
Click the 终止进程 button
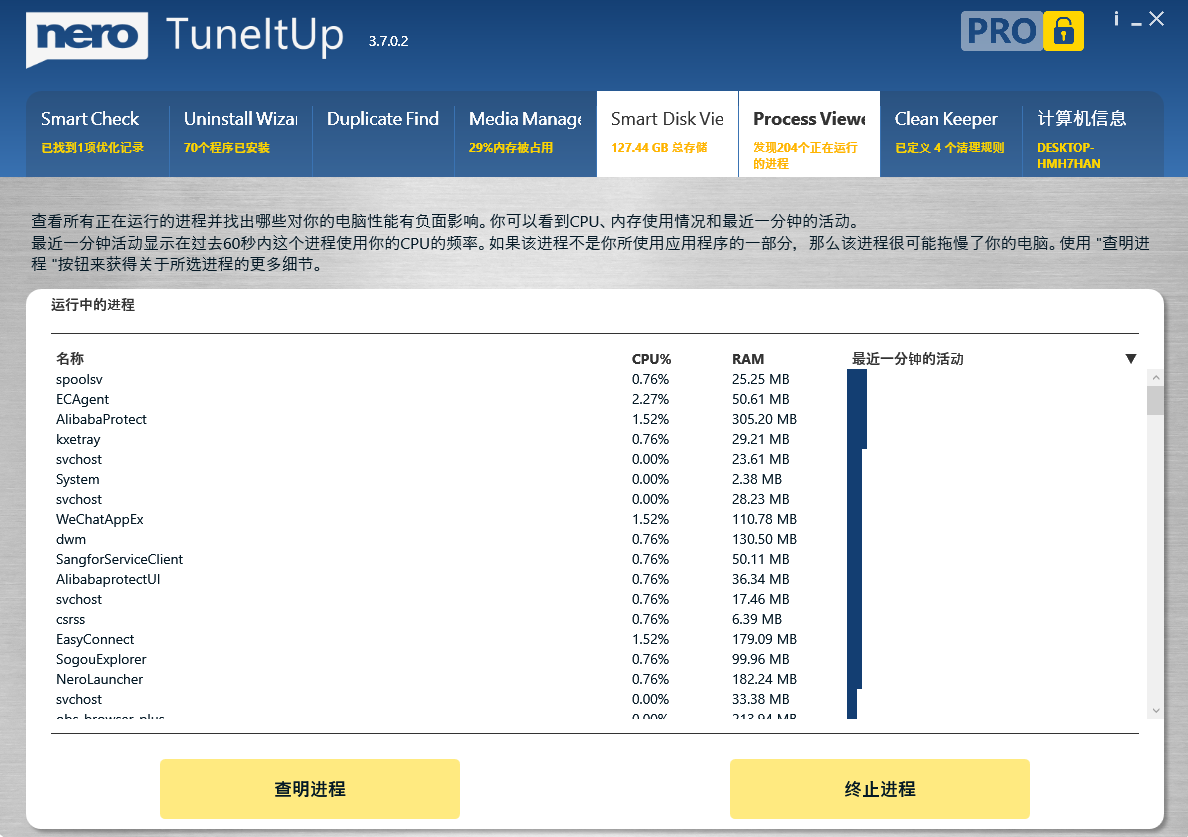(x=880, y=789)
